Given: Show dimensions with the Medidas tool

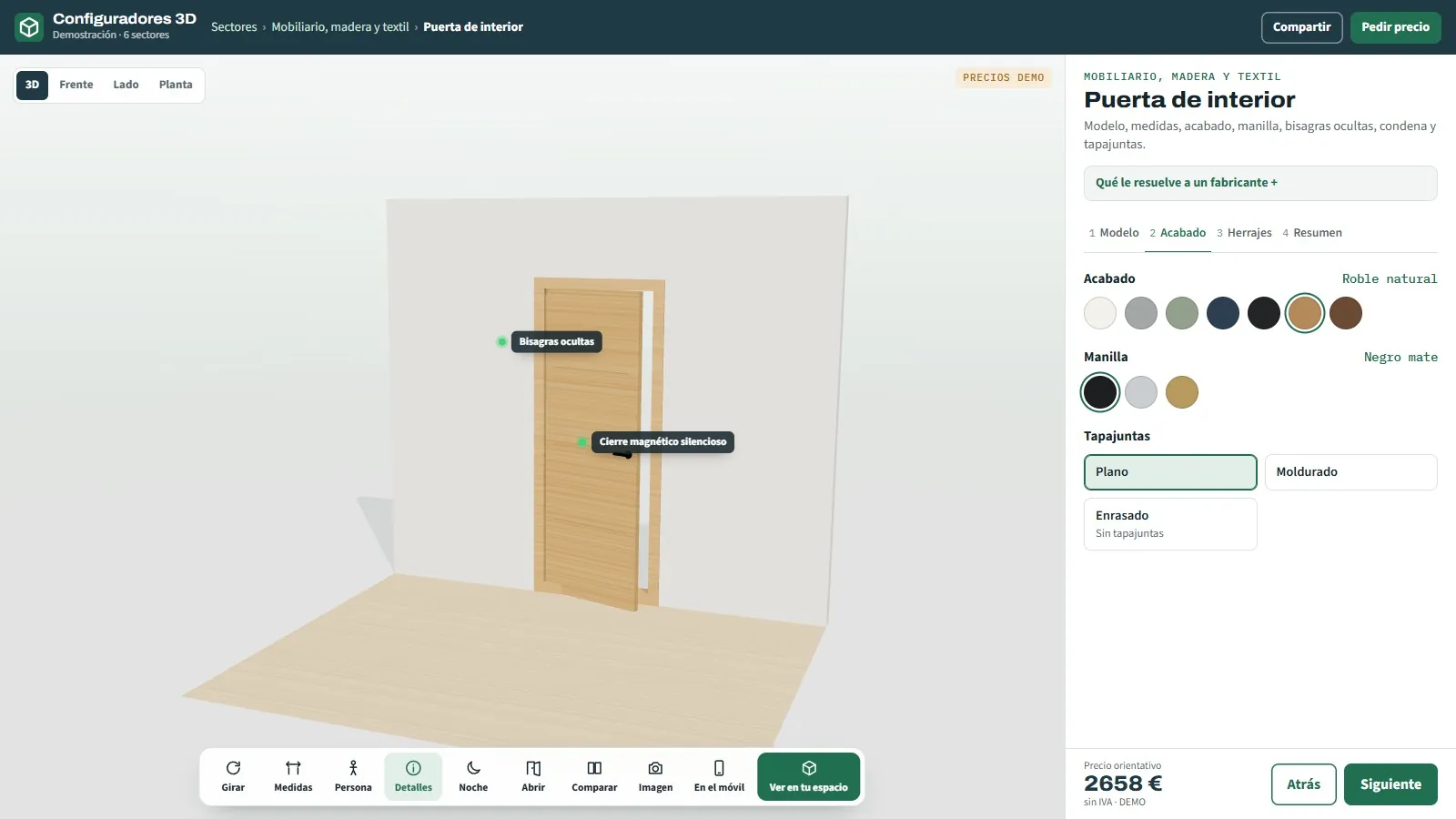Looking at the screenshot, I should (x=293, y=776).
